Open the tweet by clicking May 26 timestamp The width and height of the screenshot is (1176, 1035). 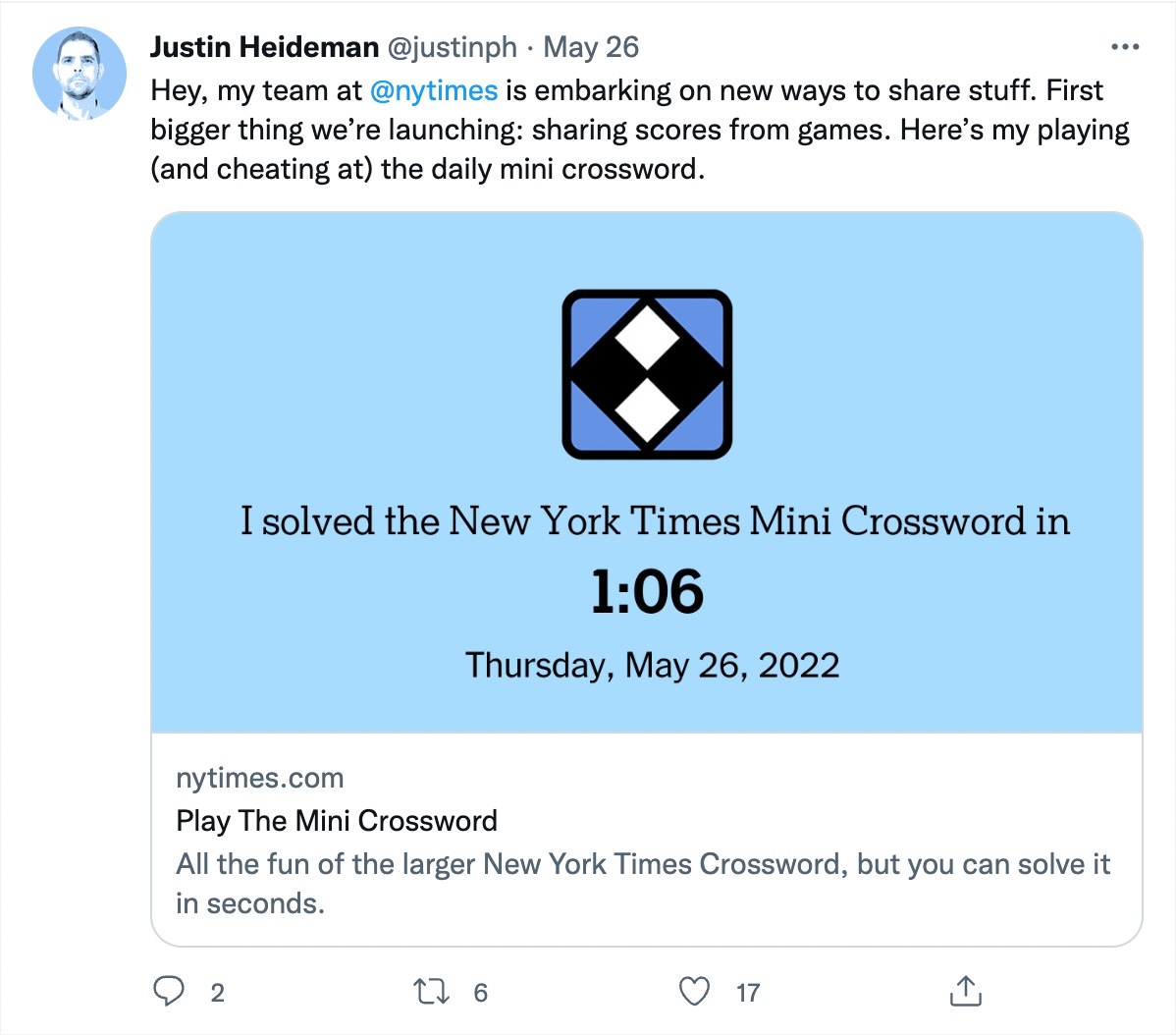(x=593, y=46)
